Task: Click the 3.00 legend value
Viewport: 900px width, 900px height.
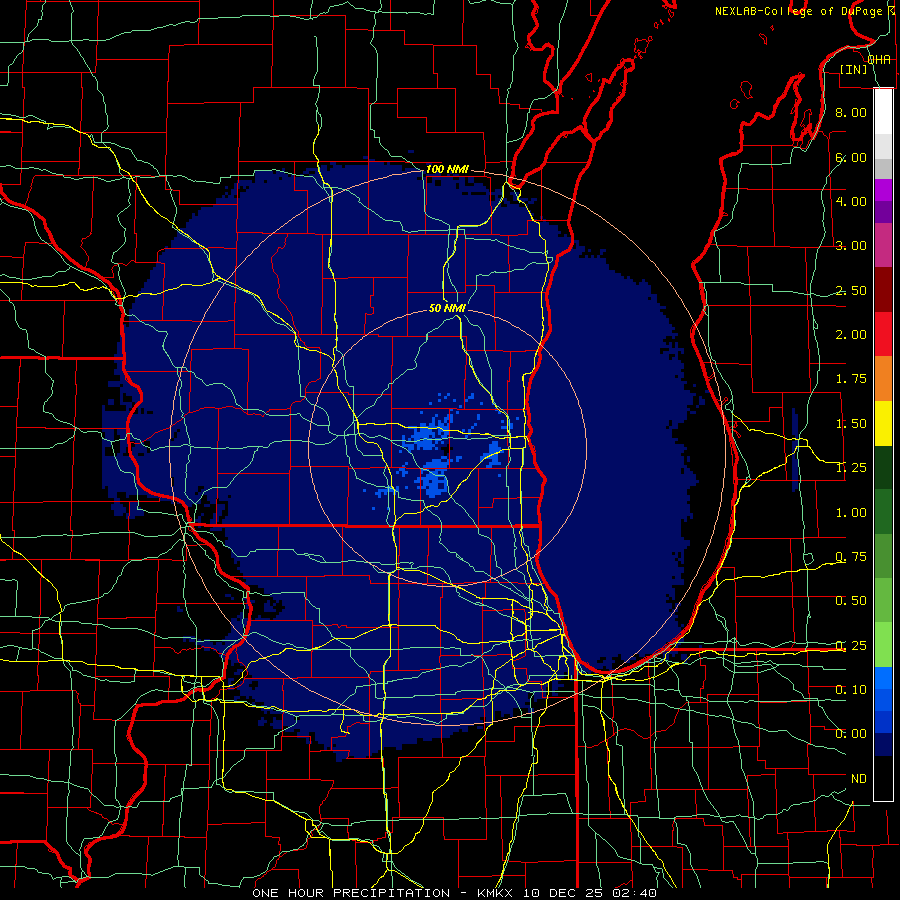Action: point(851,246)
